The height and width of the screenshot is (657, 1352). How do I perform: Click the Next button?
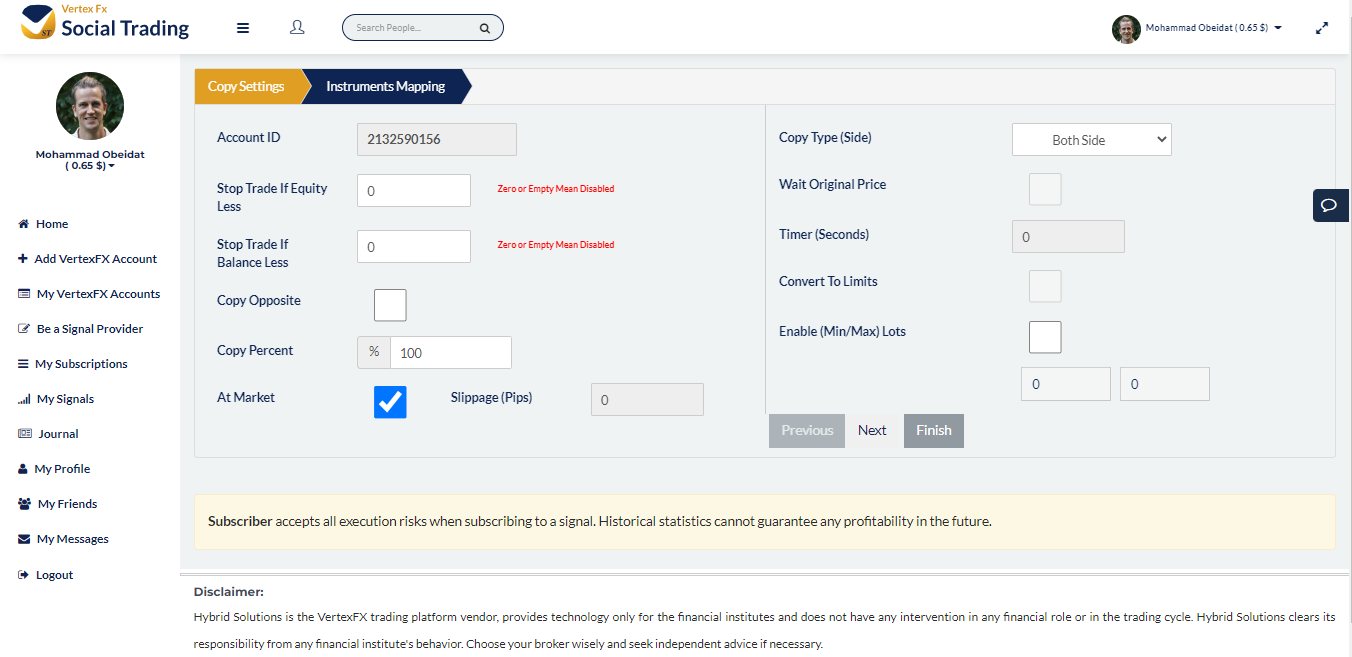[872, 431]
